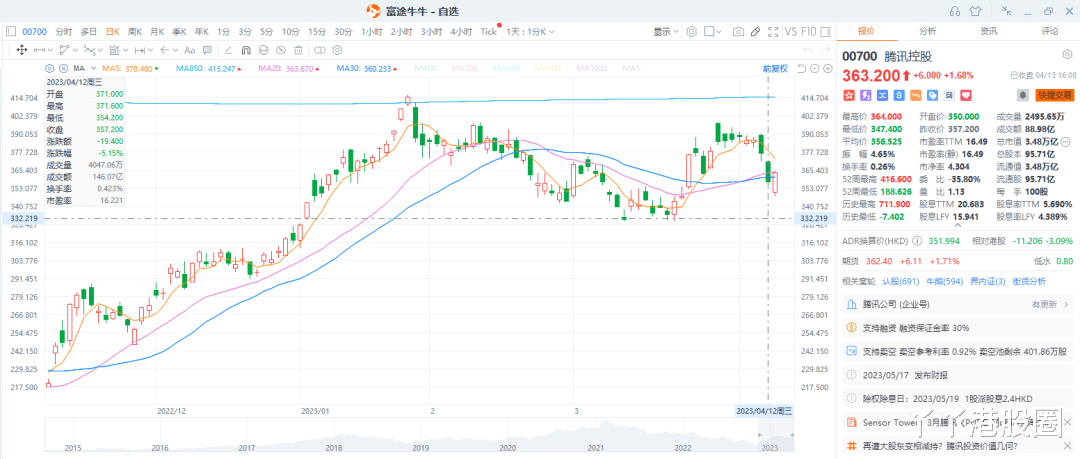1080x459 pixels.
Task: Toggle the pencil drawing toolbar
Action: [756, 32]
